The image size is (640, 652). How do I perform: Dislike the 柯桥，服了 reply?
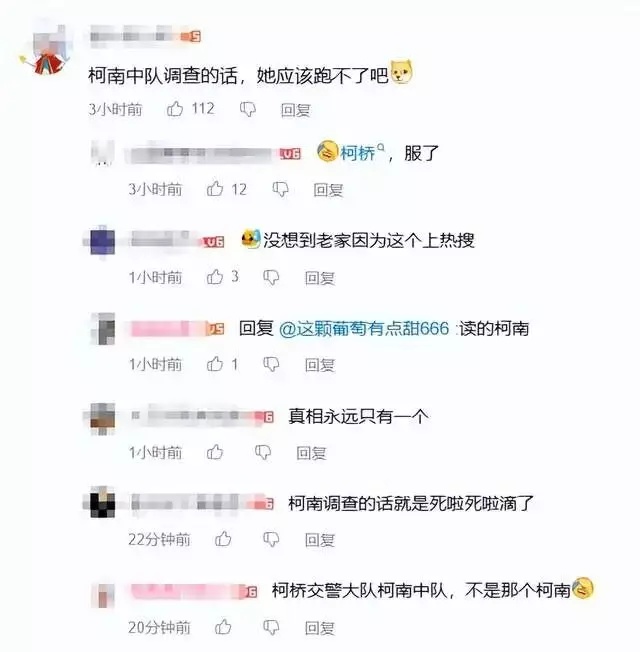pos(281,189)
